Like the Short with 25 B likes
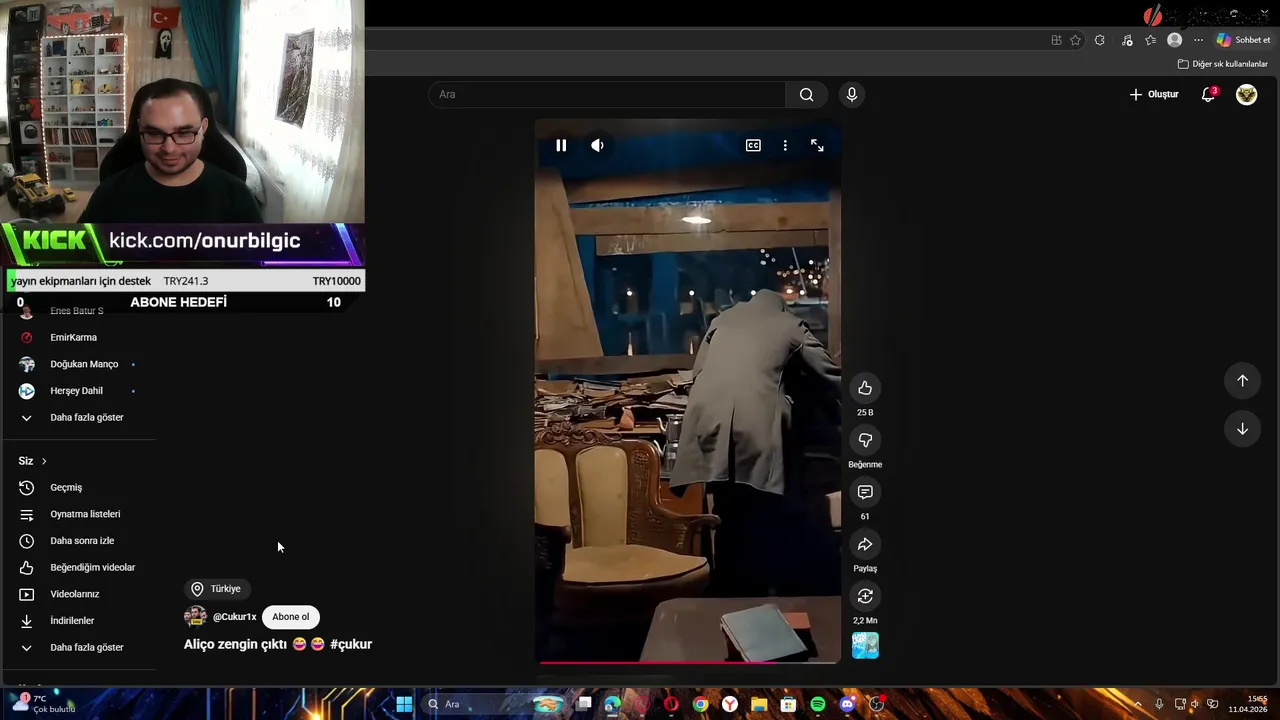The width and height of the screenshot is (1280, 720). pos(865,388)
